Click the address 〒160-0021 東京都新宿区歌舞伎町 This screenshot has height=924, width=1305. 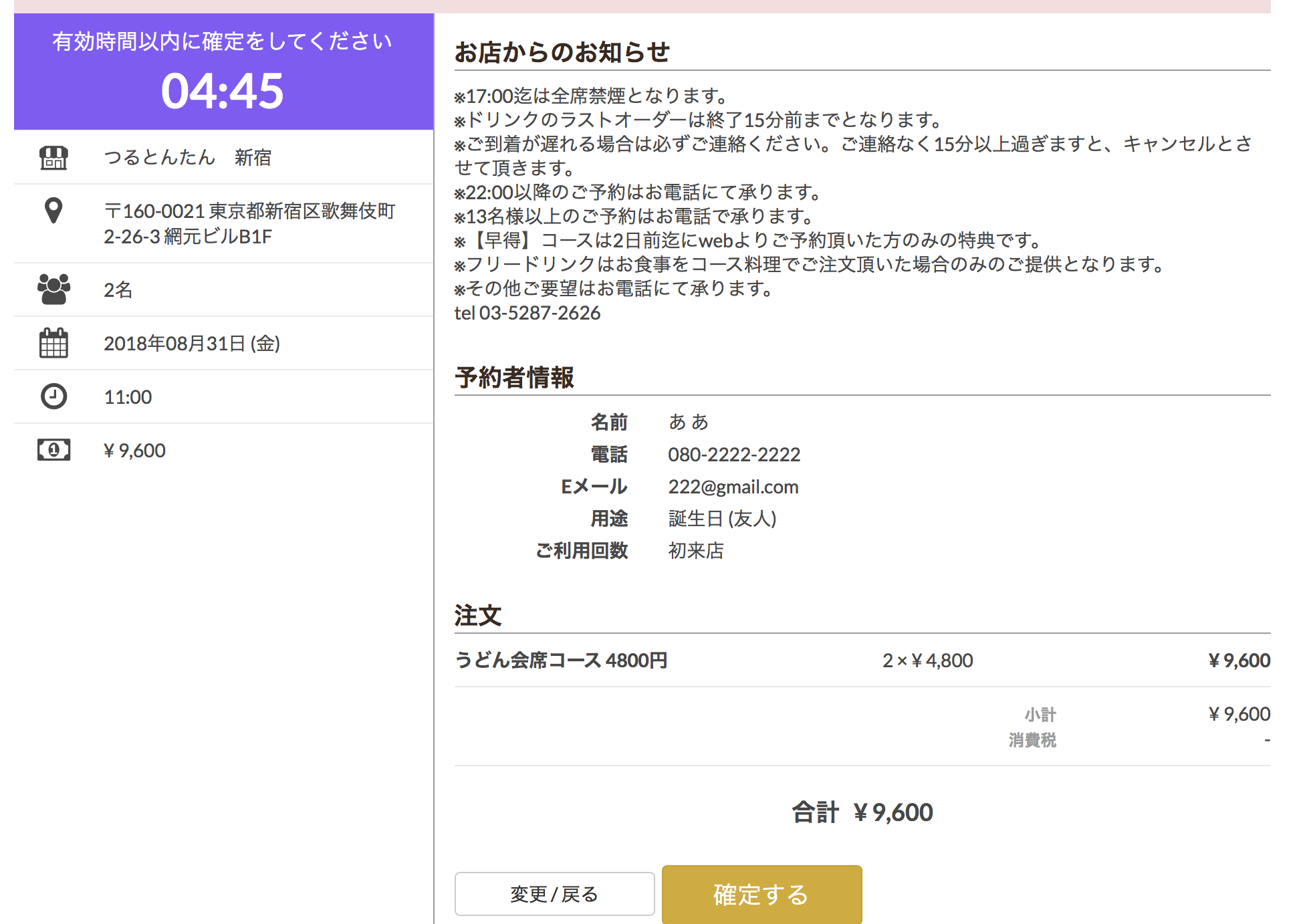pos(249,211)
